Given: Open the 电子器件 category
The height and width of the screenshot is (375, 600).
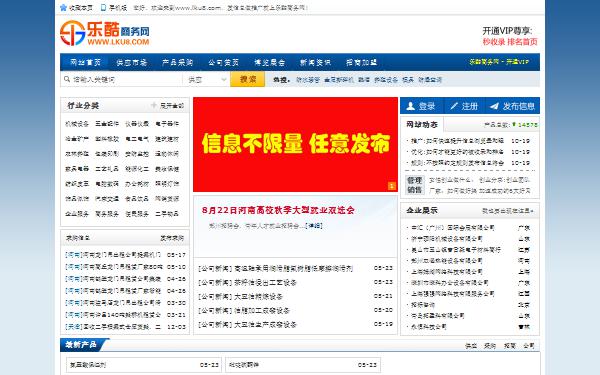Looking at the screenshot, I should pyautogui.click(x=167, y=124).
